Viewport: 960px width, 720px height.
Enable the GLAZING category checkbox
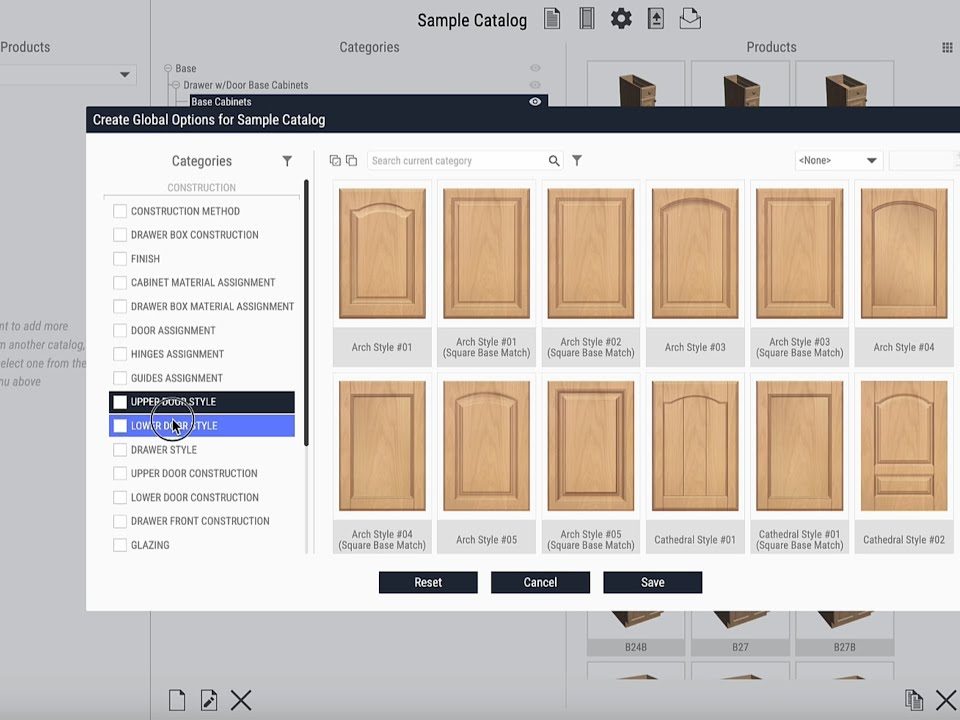[120, 545]
